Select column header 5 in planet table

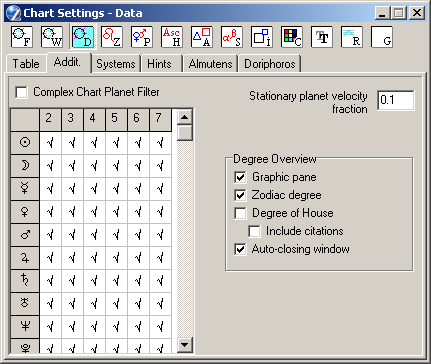click(x=116, y=119)
